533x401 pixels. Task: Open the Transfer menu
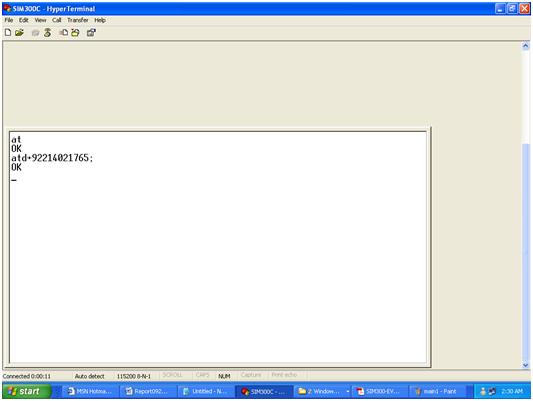pyautogui.click(x=78, y=20)
